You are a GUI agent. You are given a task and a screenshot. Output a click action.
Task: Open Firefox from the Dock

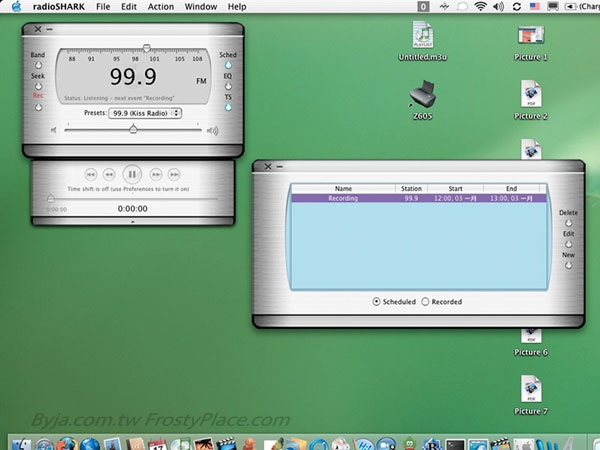67,444
